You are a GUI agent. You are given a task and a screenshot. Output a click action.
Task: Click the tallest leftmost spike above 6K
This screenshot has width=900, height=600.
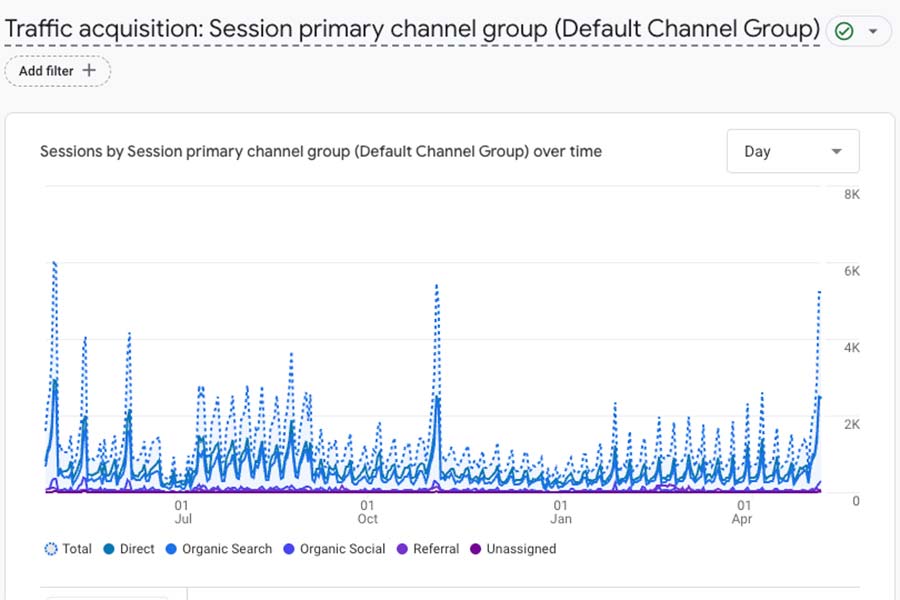click(54, 263)
